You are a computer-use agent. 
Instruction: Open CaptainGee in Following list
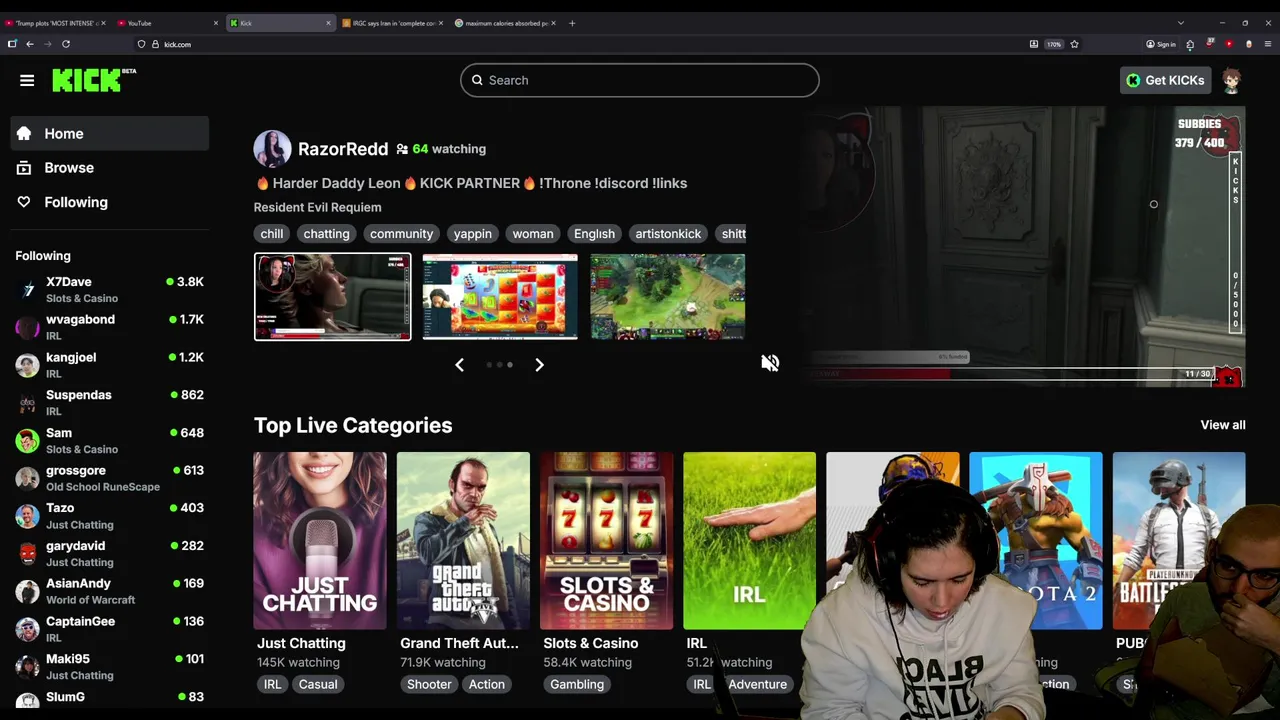pyautogui.click(x=110, y=629)
